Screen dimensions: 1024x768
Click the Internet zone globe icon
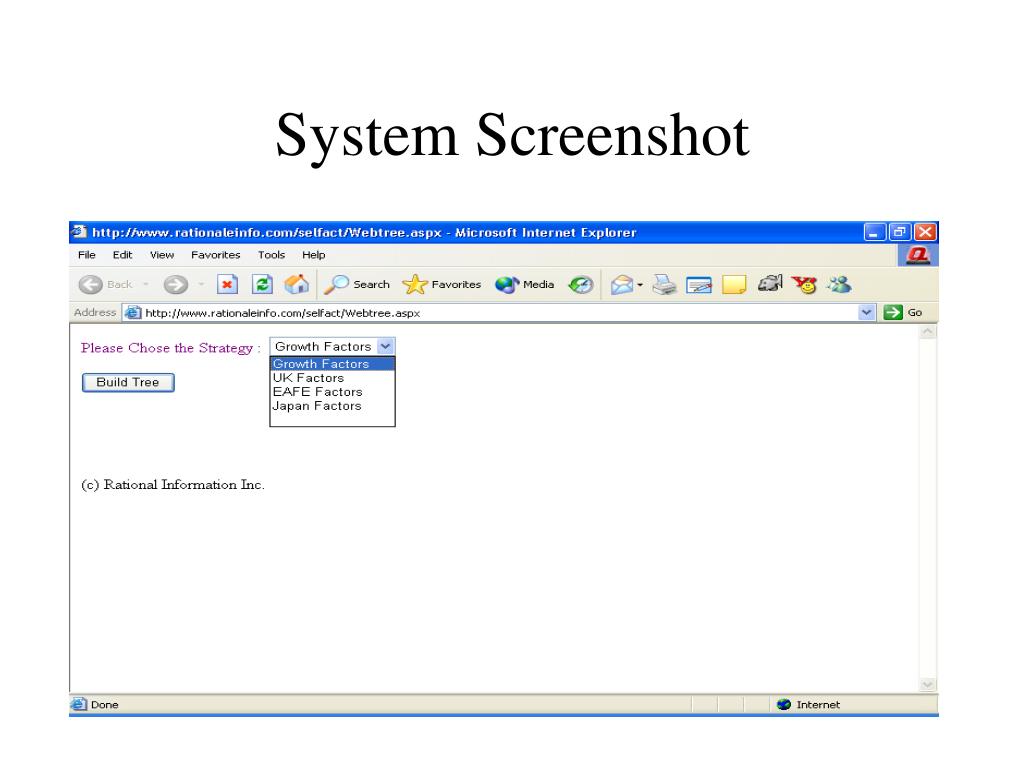tap(784, 705)
